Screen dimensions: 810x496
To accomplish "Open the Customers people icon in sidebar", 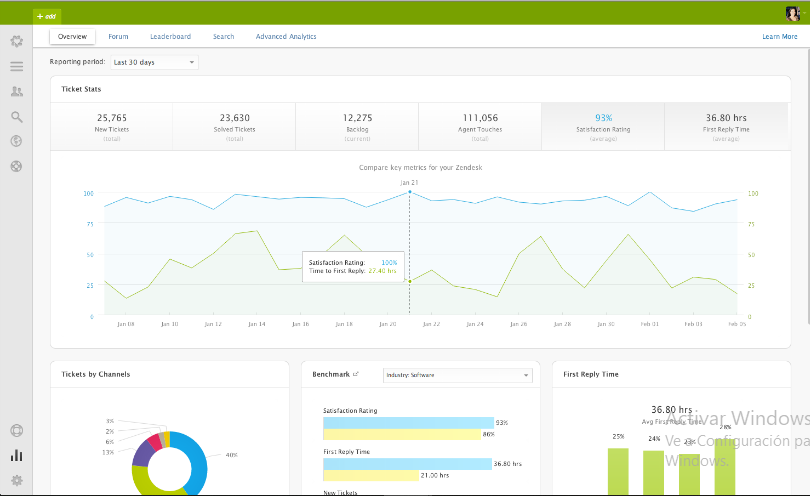I will 16,91.
